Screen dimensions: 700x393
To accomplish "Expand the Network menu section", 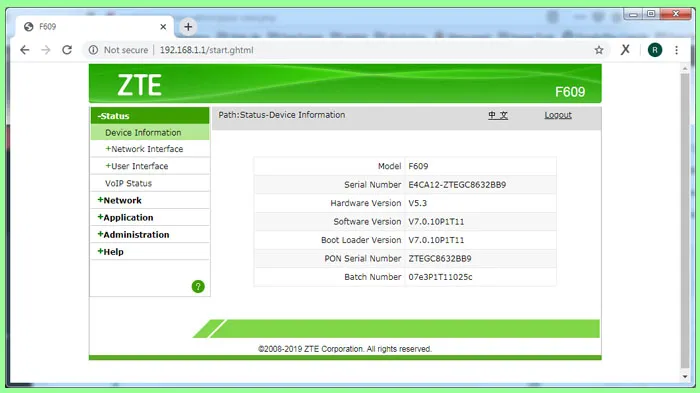I will (150, 200).
